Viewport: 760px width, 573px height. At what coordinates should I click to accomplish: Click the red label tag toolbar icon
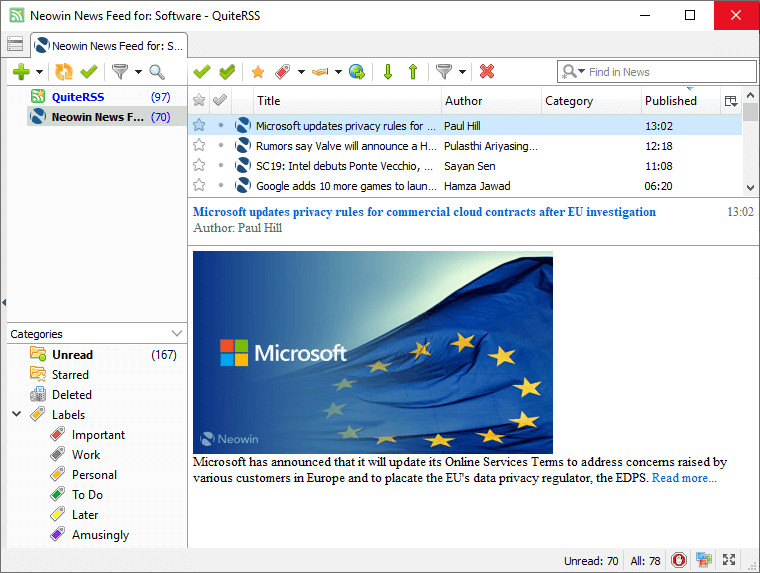click(x=283, y=72)
